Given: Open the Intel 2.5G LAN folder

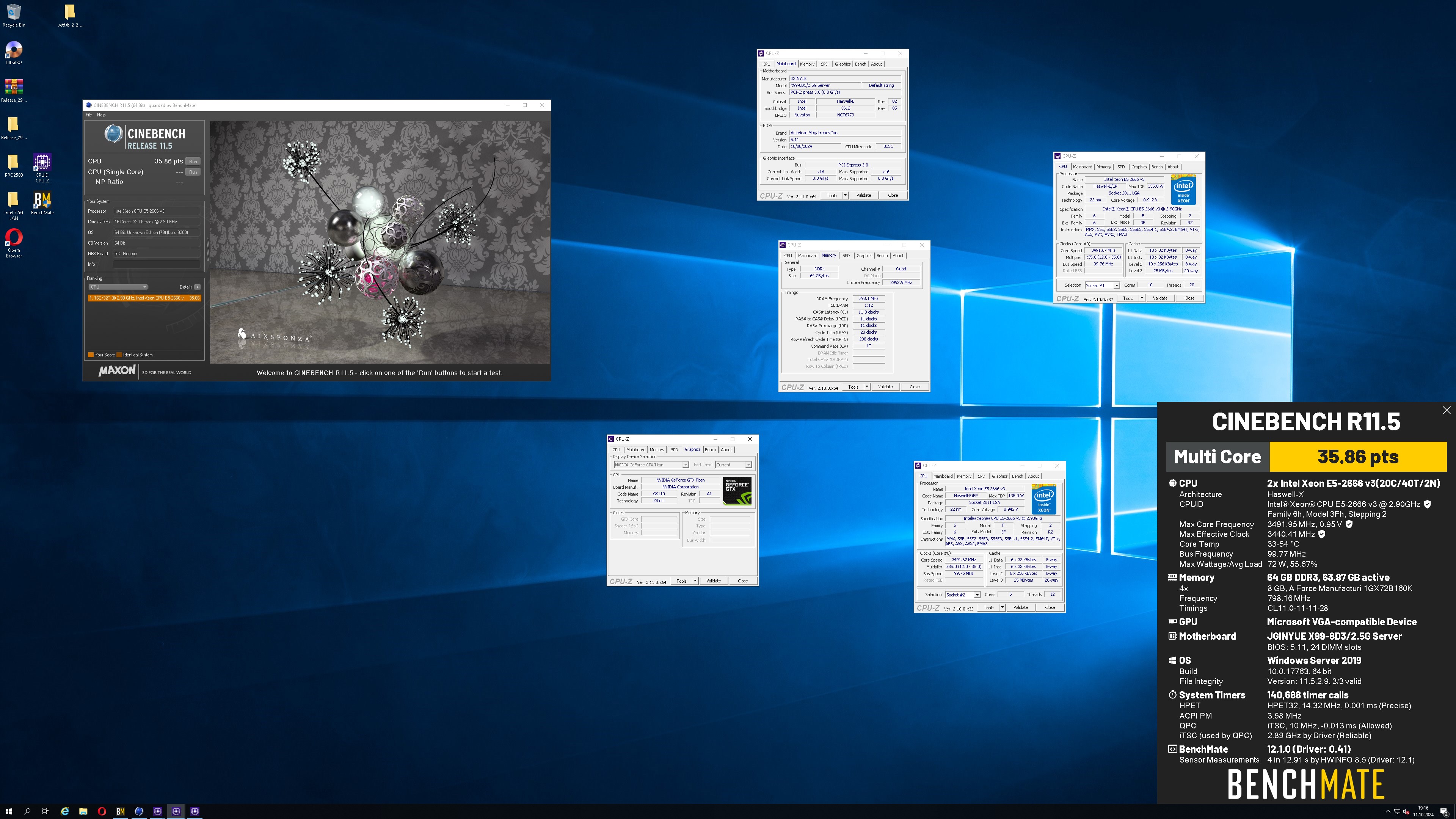Looking at the screenshot, I should (14, 205).
